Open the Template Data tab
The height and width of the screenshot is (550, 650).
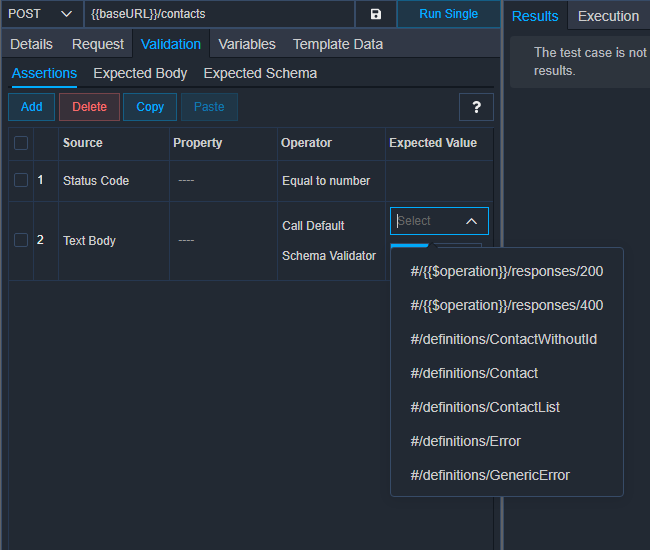[x=338, y=44]
